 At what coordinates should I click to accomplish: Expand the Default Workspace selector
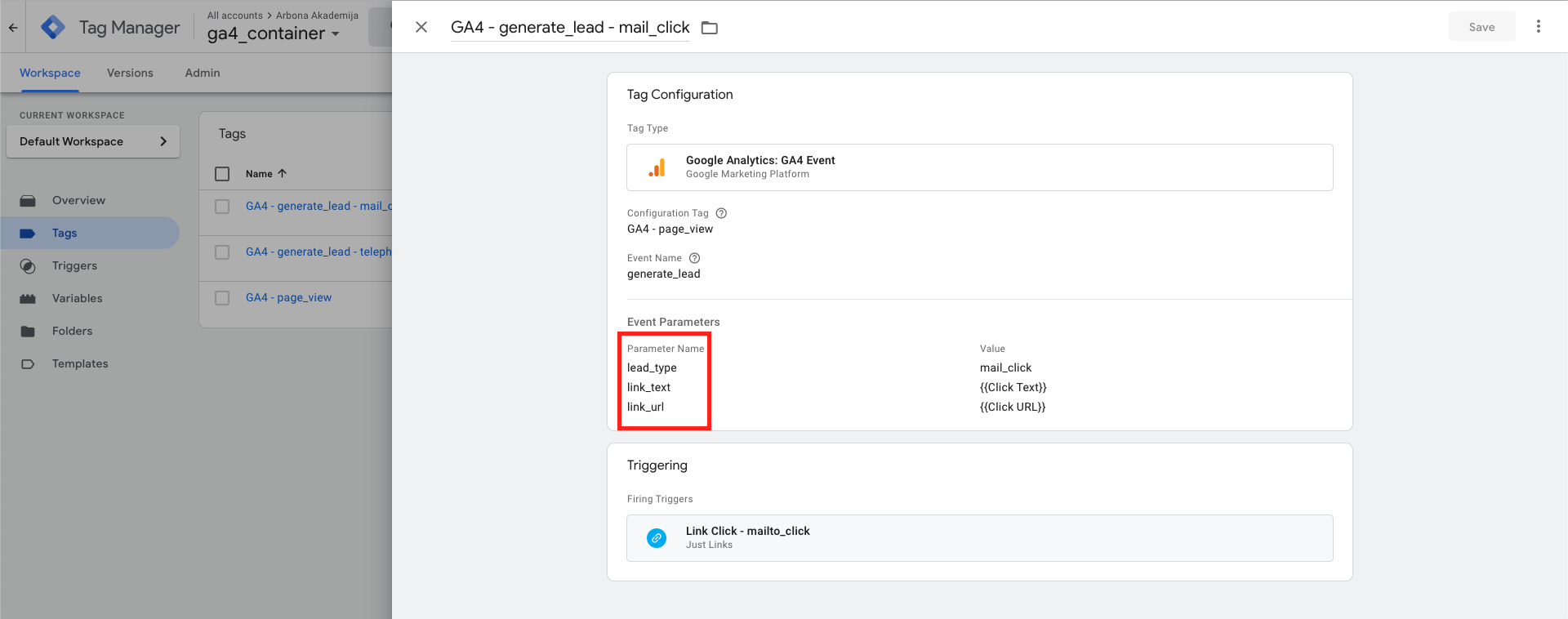pyautogui.click(x=93, y=141)
